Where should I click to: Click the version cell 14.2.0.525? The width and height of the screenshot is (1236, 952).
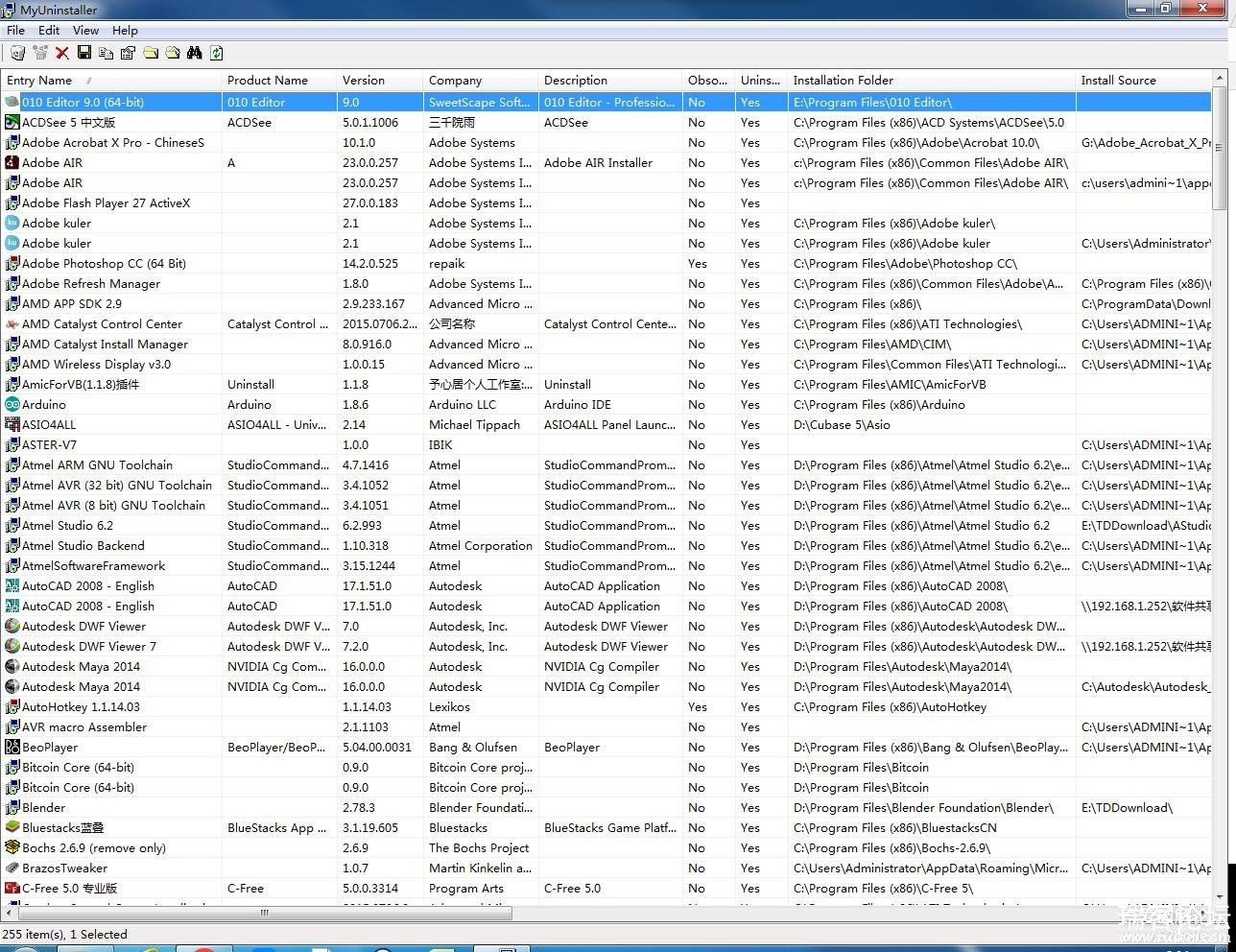370,263
